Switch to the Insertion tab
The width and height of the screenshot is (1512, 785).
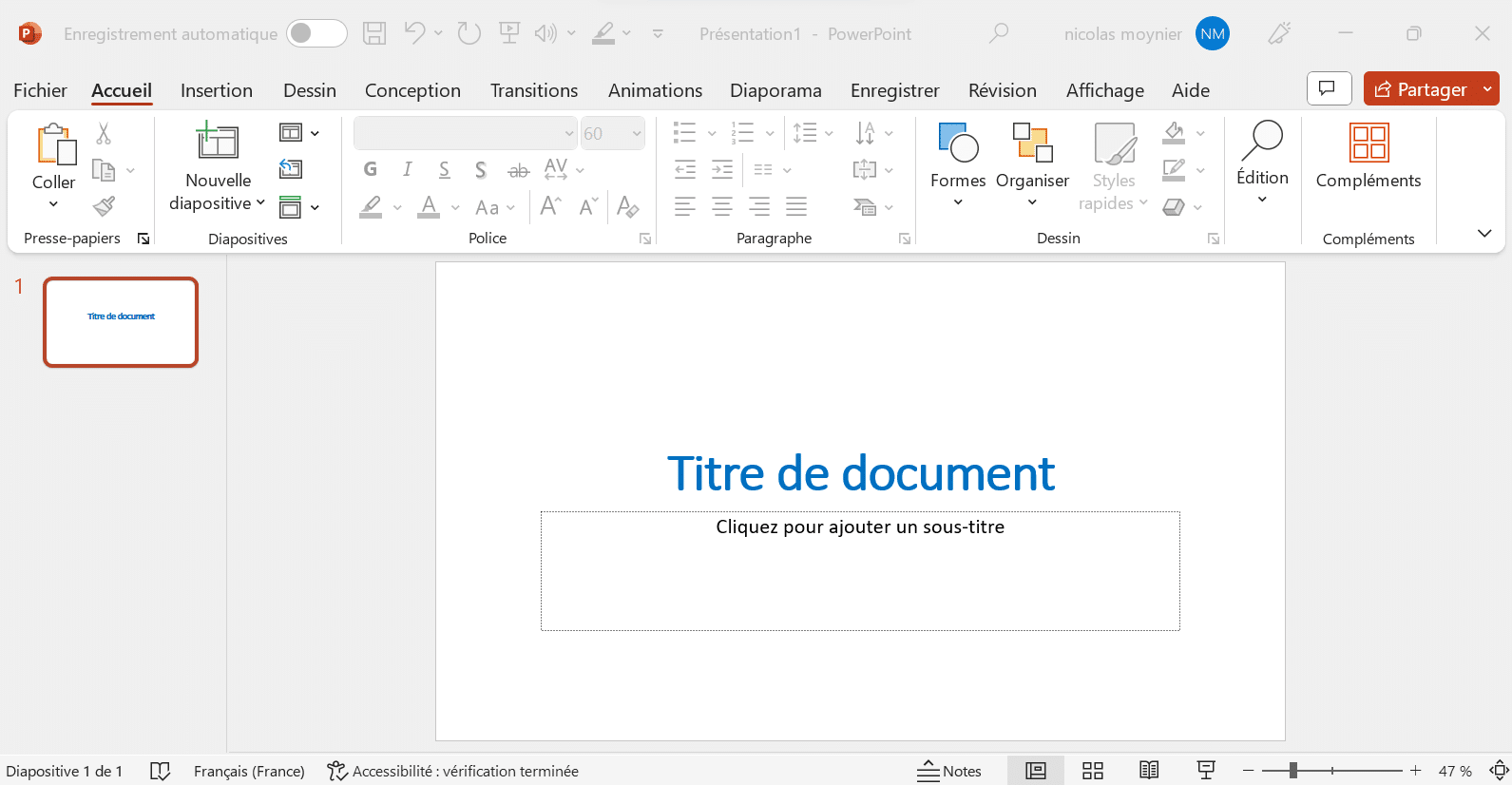pyautogui.click(x=217, y=90)
